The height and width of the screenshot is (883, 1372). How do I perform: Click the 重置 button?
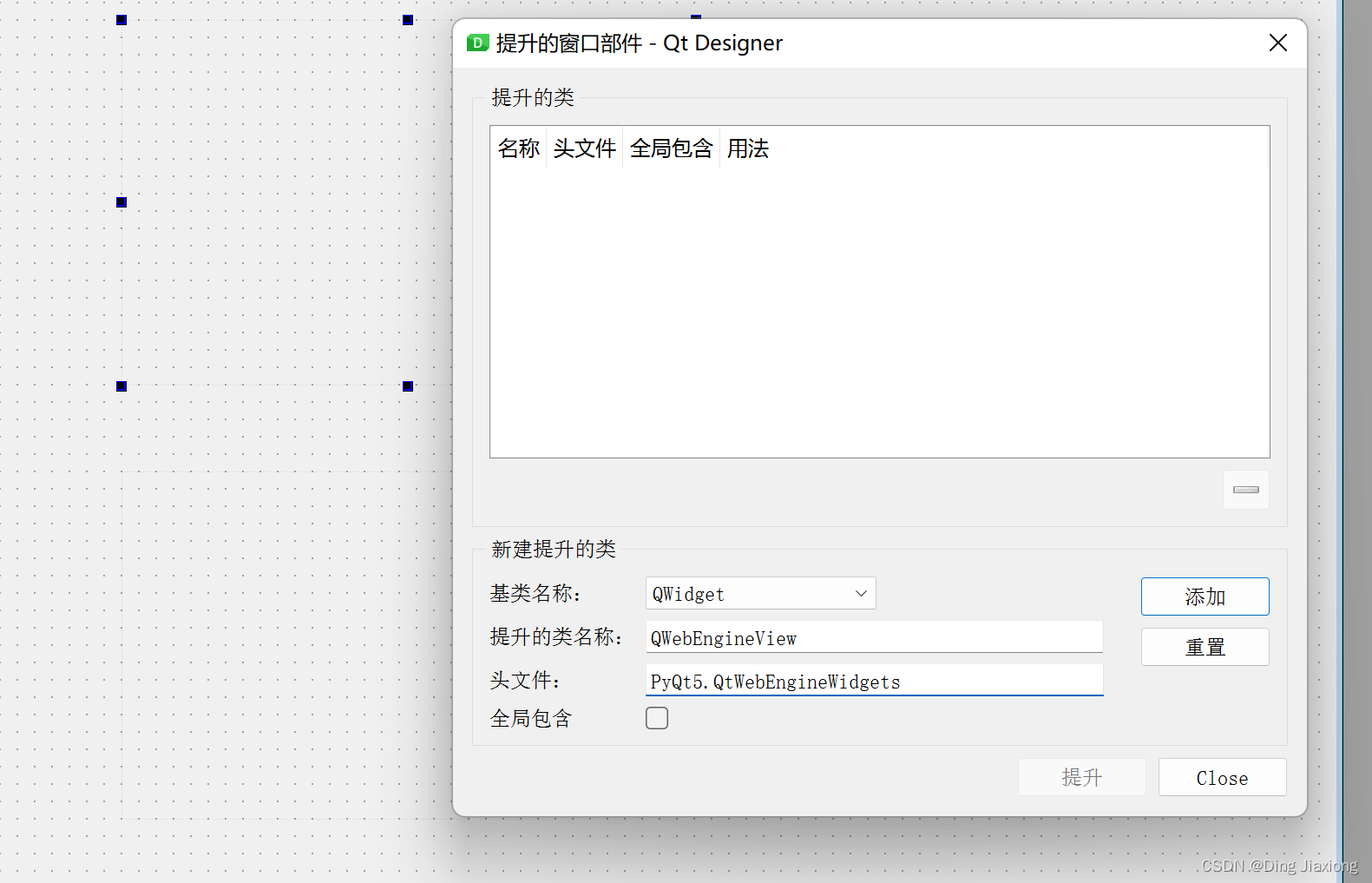tap(1205, 647)
